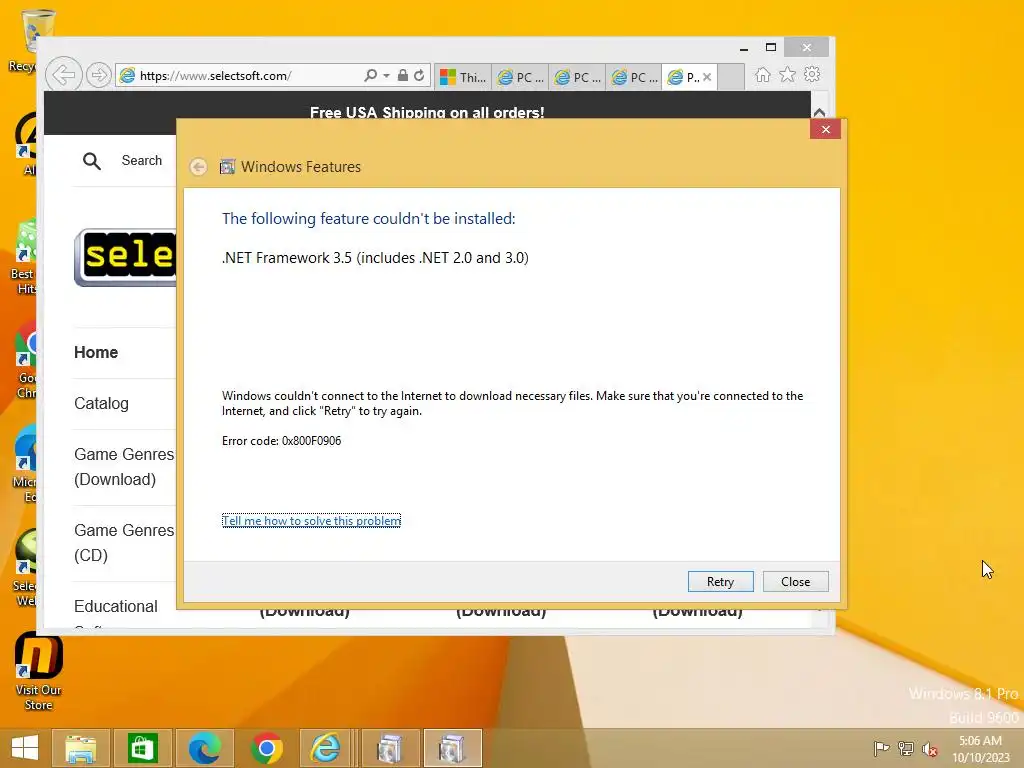Click the network icon in system tray
Image resolution: width=1024 pixels, height=768 pixels.
point(906,748)
